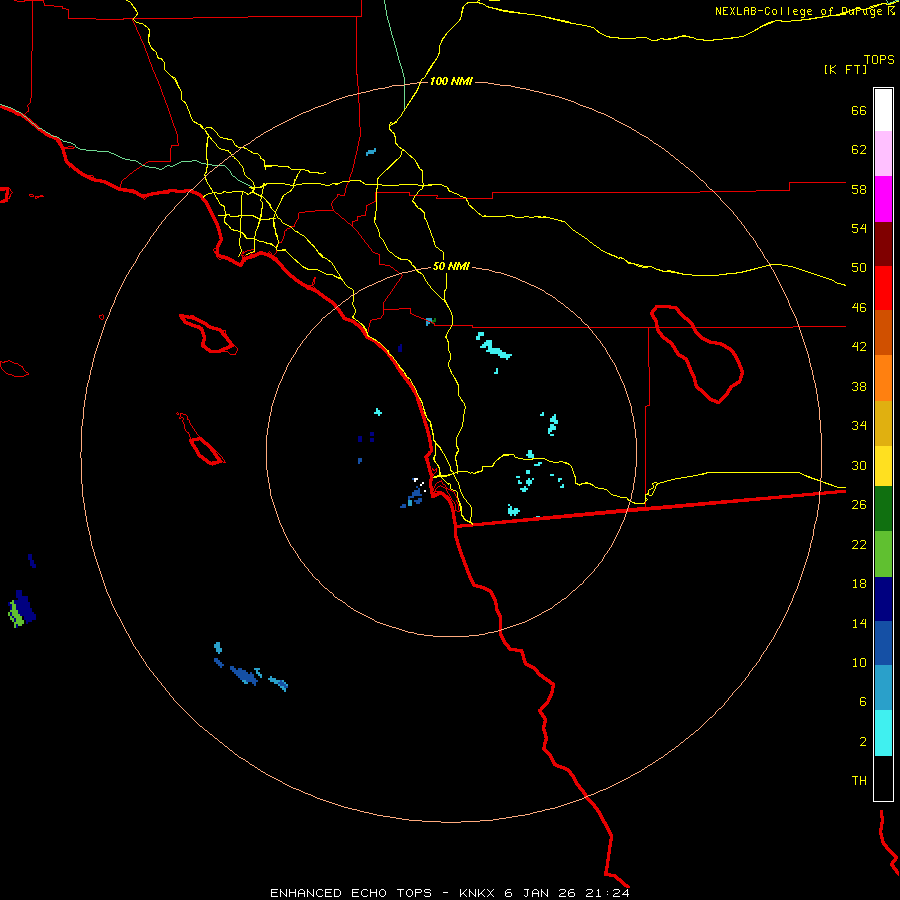900x900 pixels.
Task: Click the legend value "14"
Action: (859, 623)
